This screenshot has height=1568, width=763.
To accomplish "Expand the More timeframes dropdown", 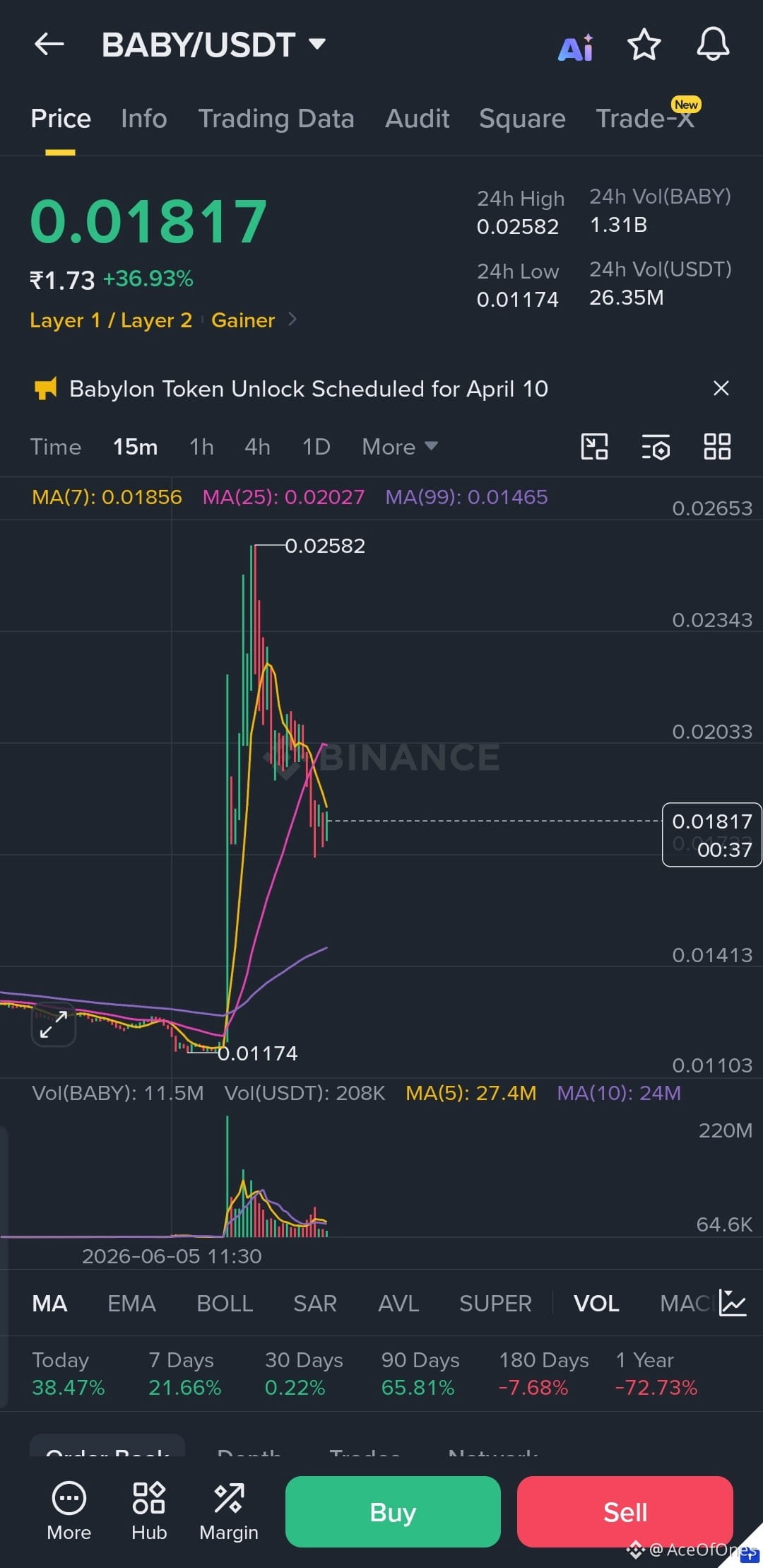I will click(400, 447).
